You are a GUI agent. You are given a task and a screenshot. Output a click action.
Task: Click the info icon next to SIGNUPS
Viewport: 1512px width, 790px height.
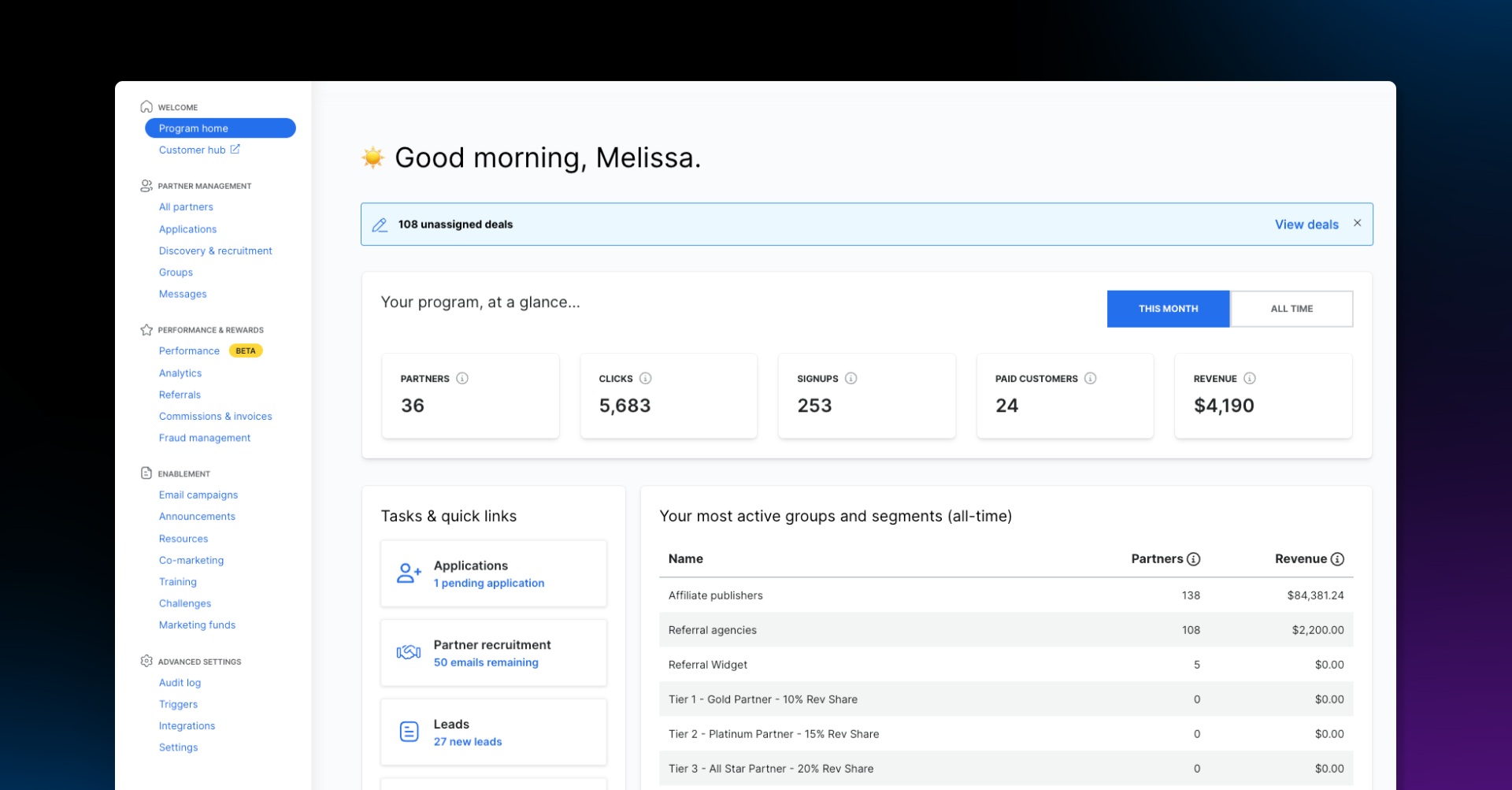[x=851, y=378]
